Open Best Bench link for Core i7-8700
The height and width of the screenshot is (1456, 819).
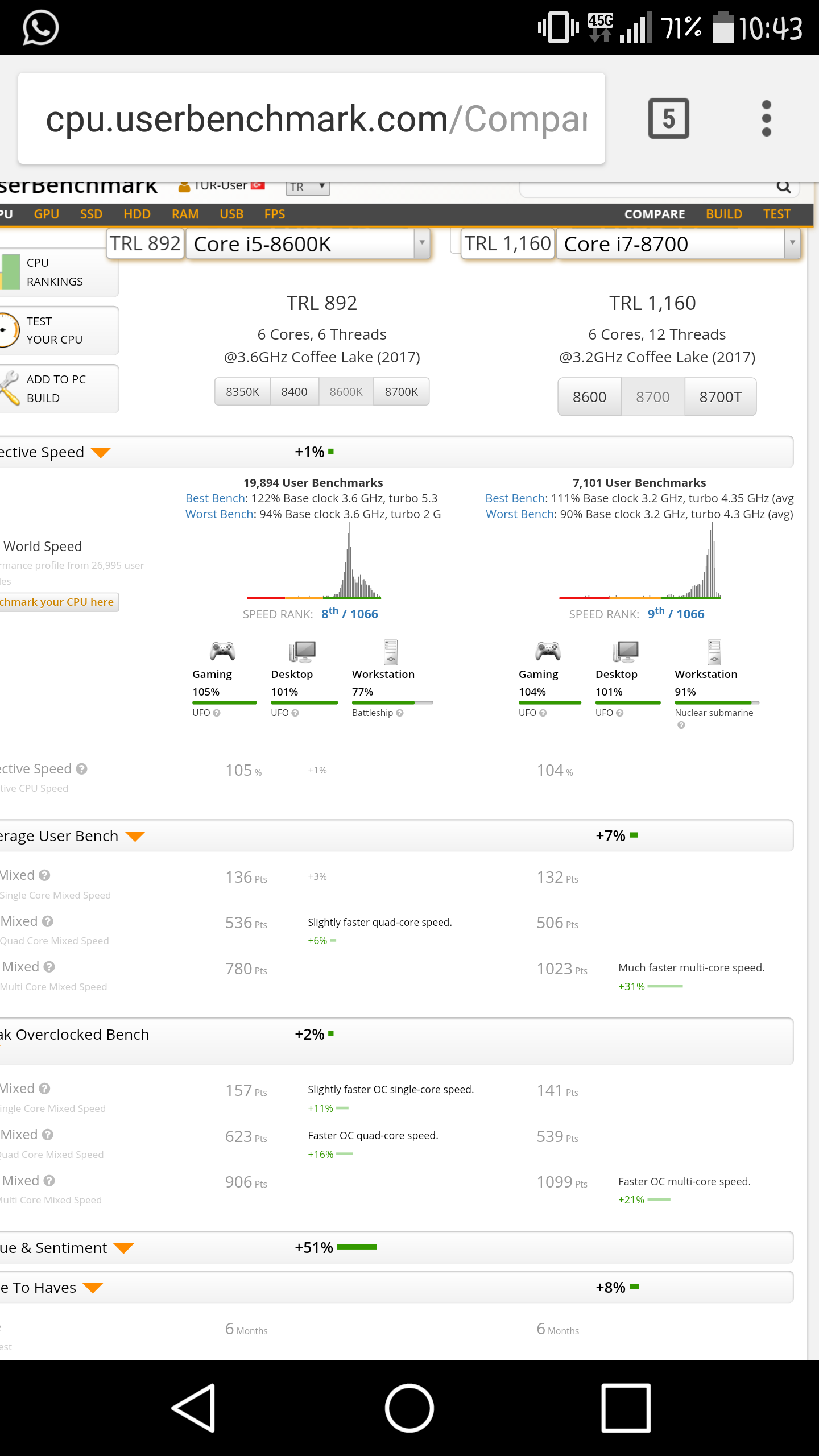click(515, 498)
